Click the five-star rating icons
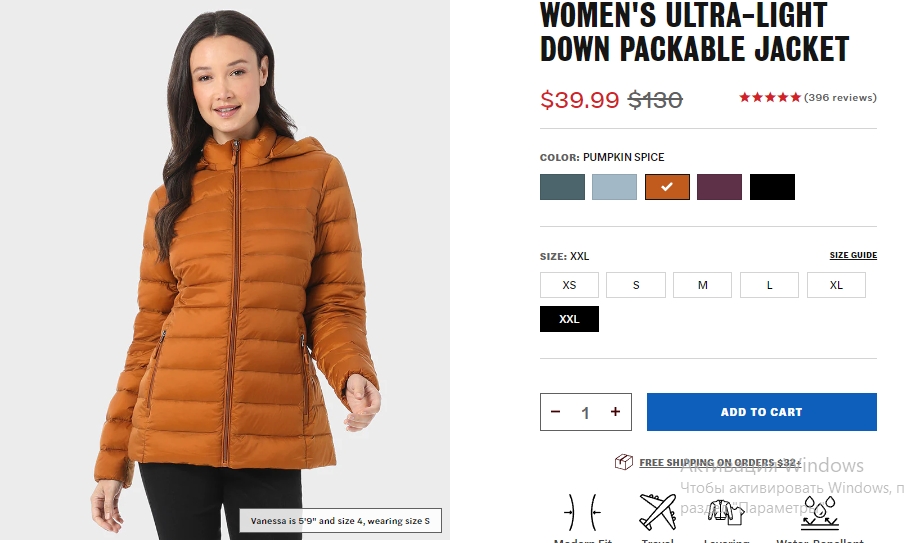This screenshot has width=905, height=543. coord(770,98)
